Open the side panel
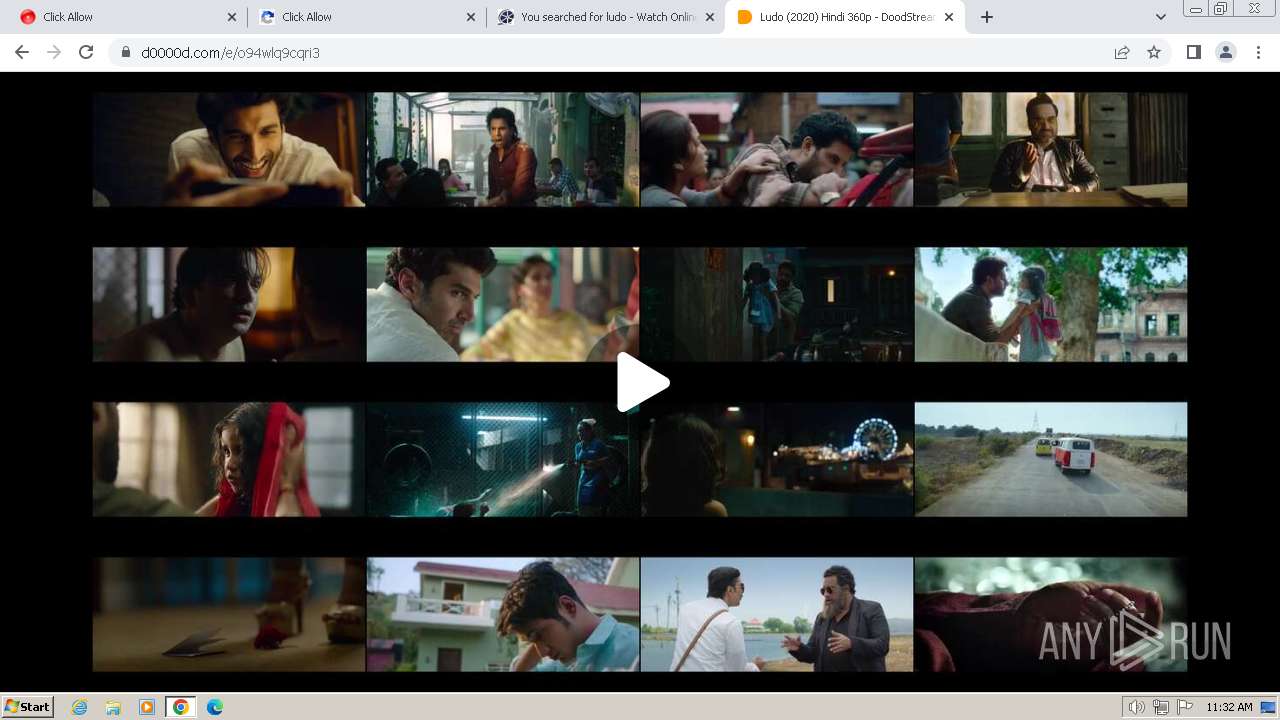 [x=1193, y=52]
